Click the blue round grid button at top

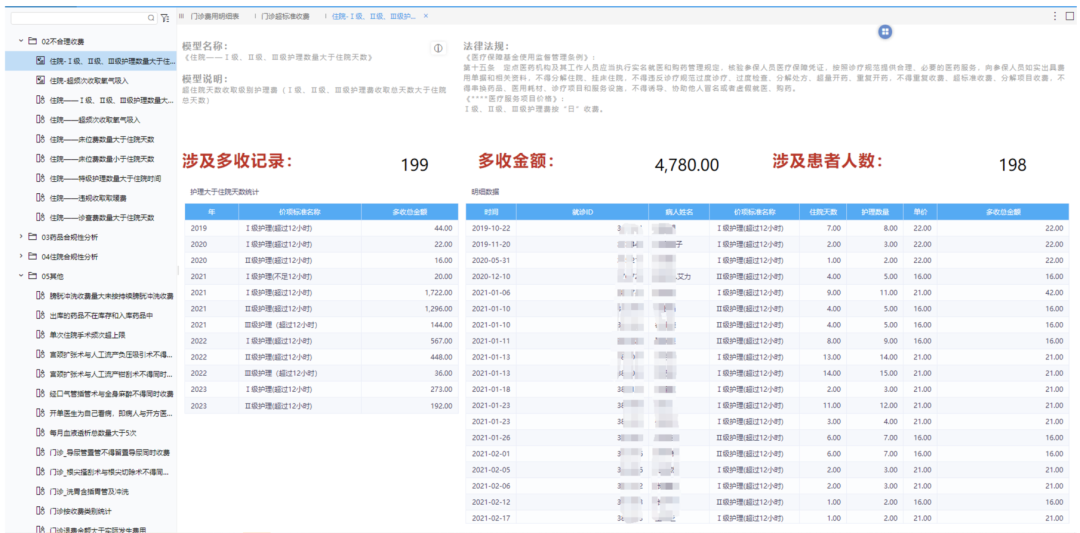click(x=885, y=32)
